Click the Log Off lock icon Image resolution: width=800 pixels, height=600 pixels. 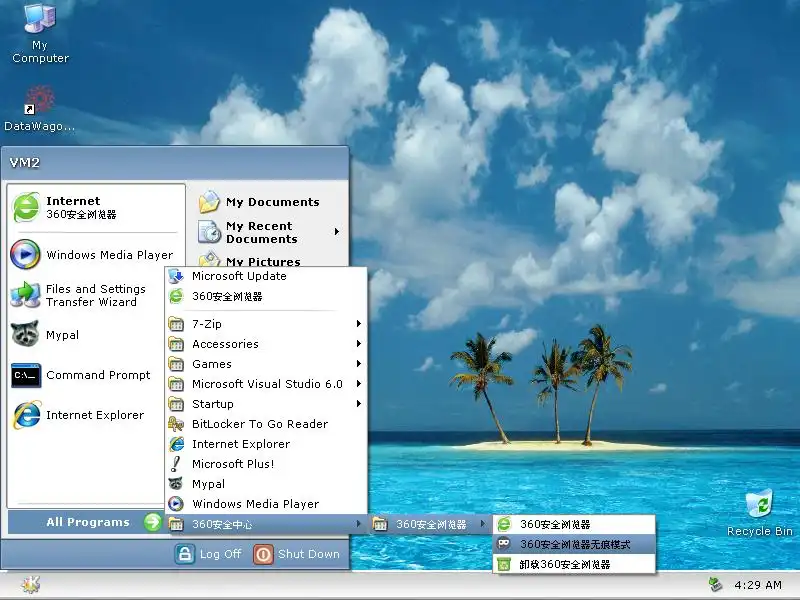[185, 554]
